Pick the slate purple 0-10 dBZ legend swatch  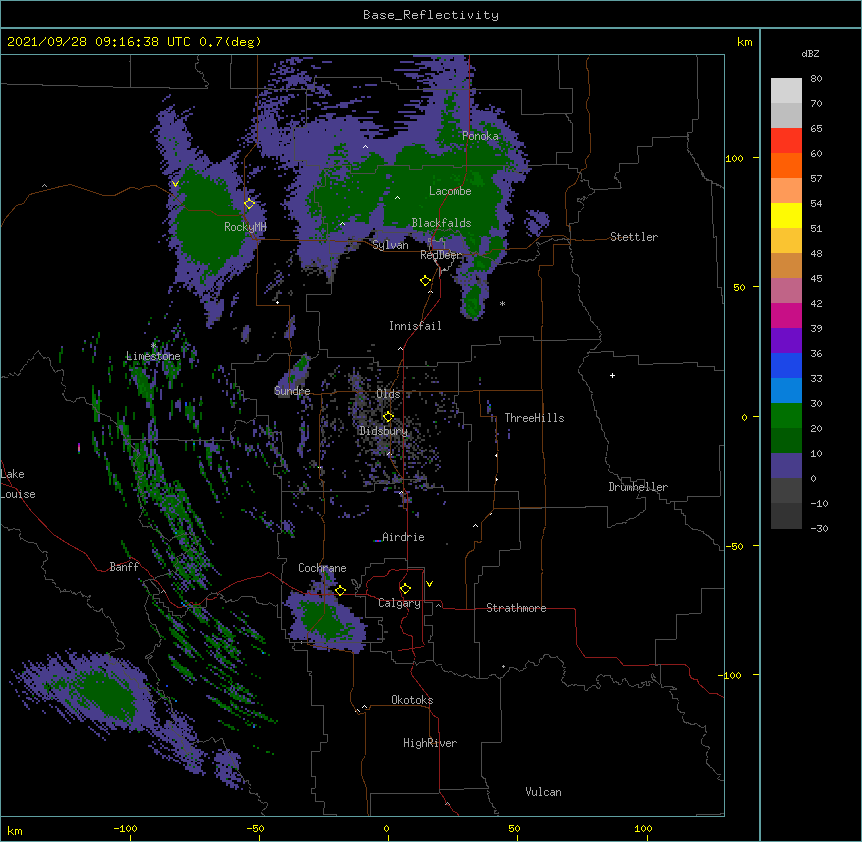[786, 466]
